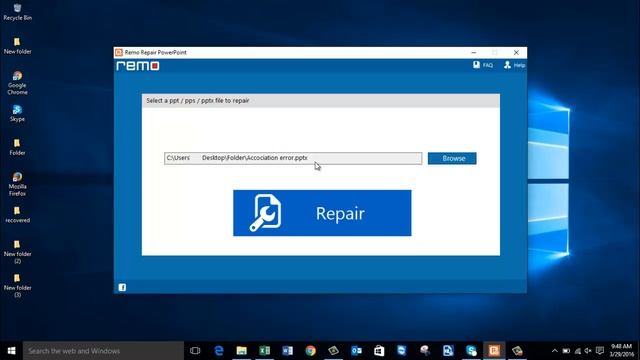Open Outlook from the taskbar
The height and width of the screenshot is (360, 640).
point(356,351)
